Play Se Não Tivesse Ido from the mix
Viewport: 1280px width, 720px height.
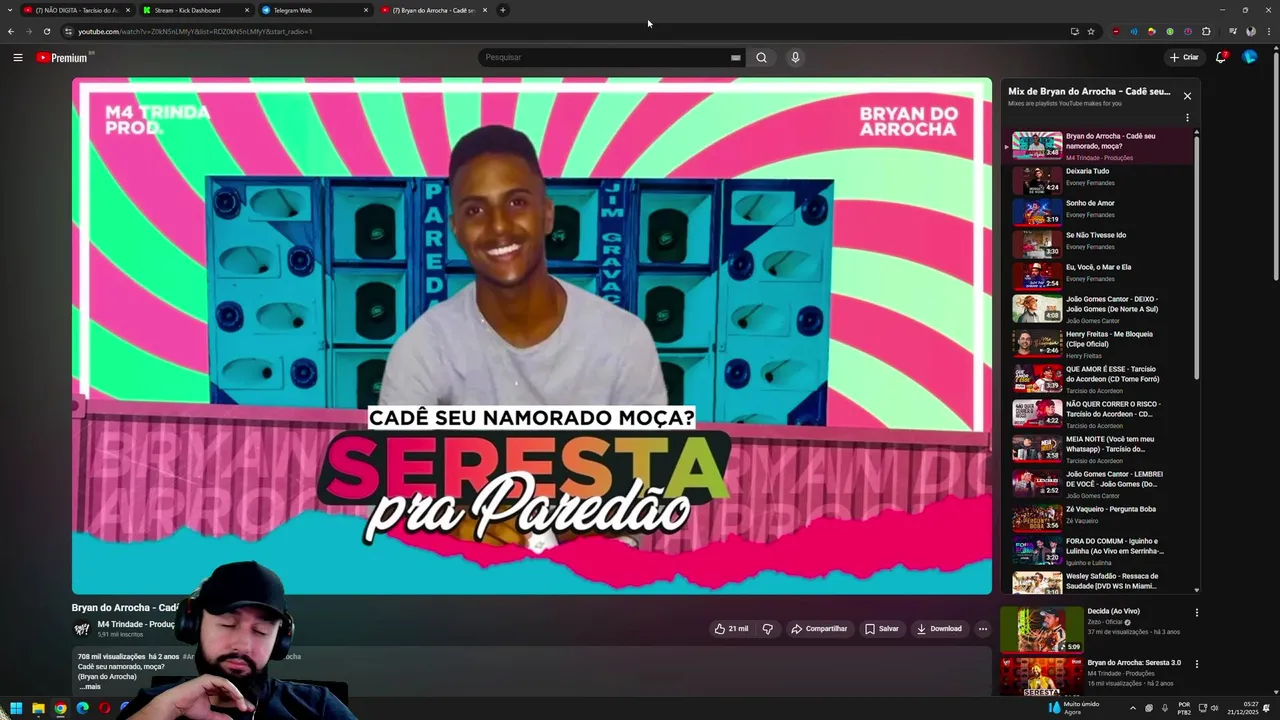pos(1100,243)
